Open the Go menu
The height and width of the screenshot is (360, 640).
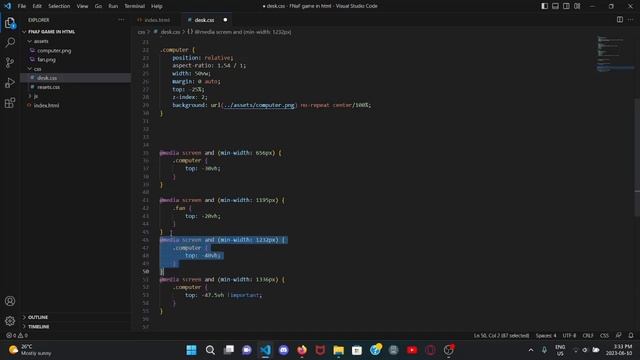(98, 6)
